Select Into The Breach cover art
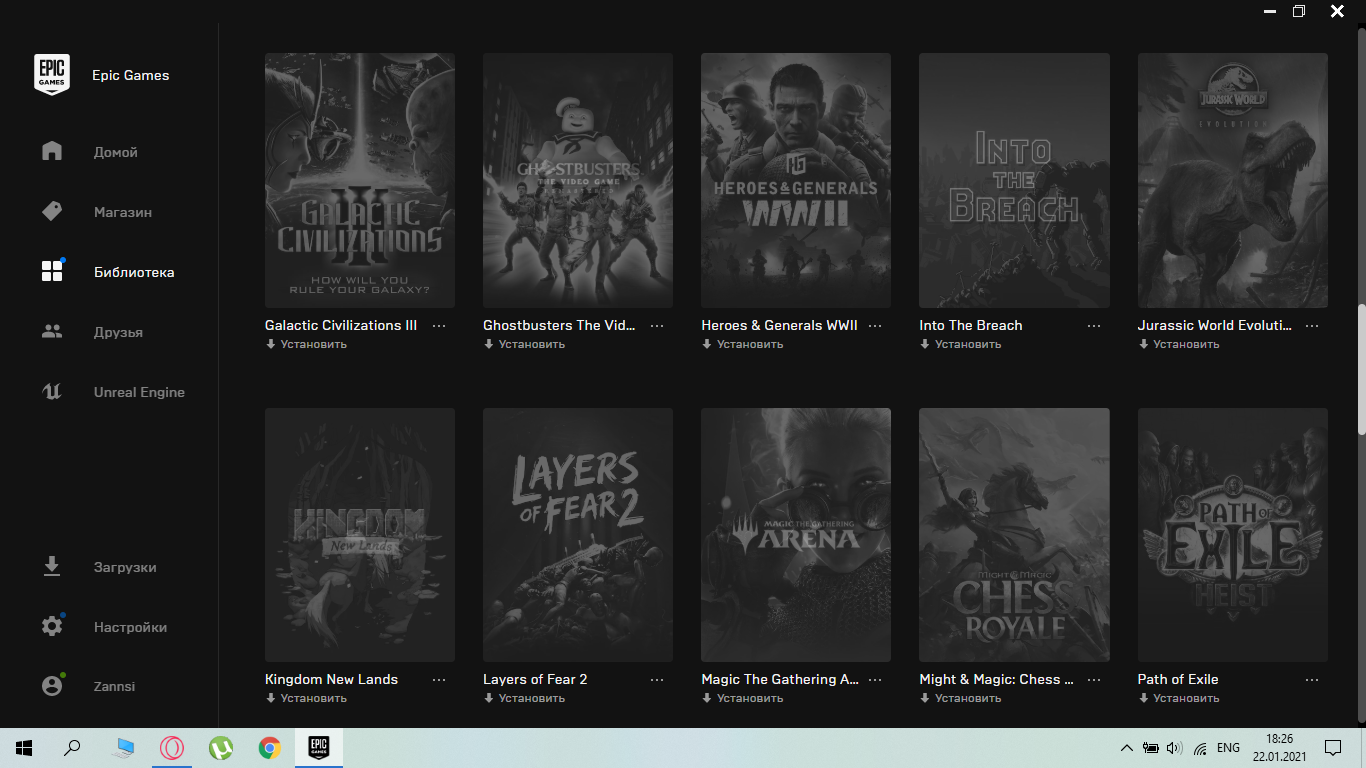 (1014, 180)
